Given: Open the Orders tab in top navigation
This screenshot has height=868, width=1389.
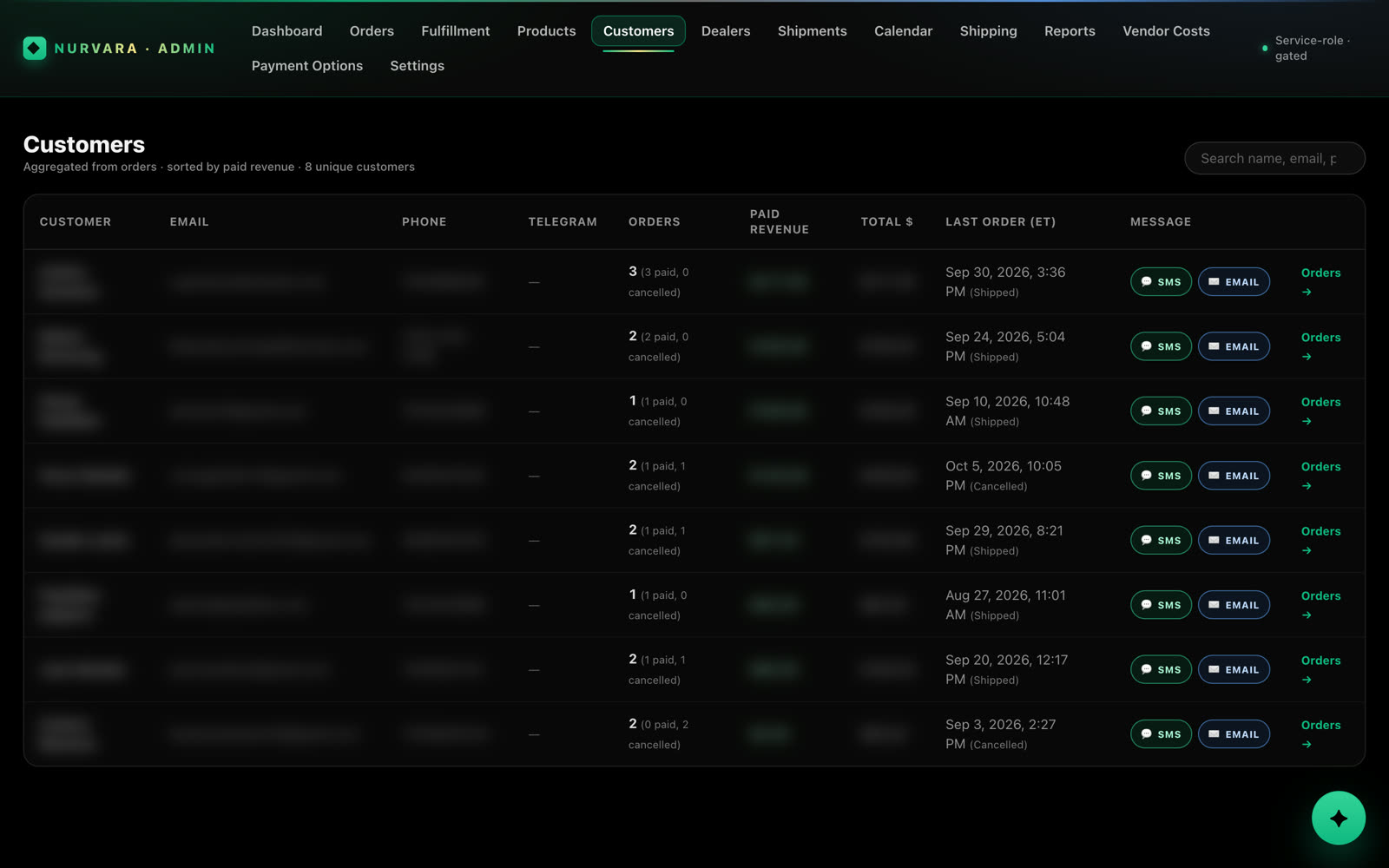Looking at the screenshot, I should pyautogui.click(x=372, y=31).
